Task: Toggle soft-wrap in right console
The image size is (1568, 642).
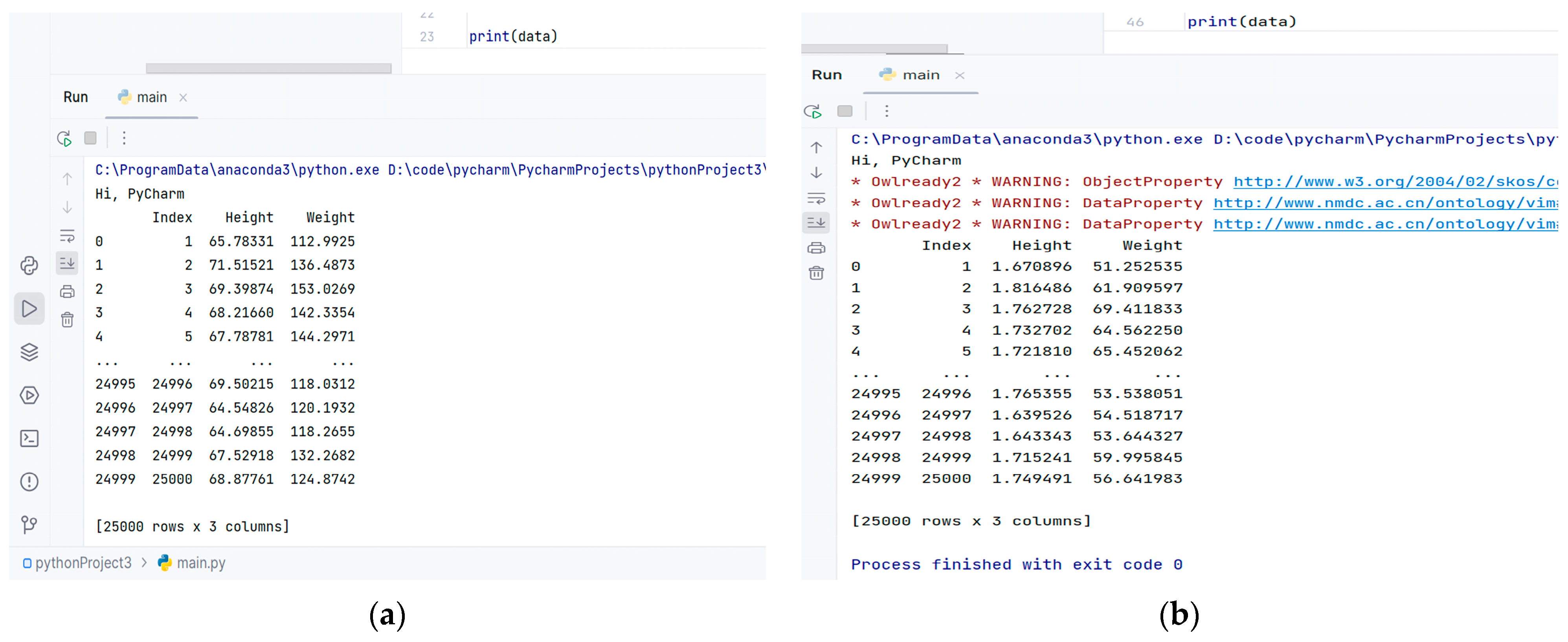Action: (x=817, y=199)
